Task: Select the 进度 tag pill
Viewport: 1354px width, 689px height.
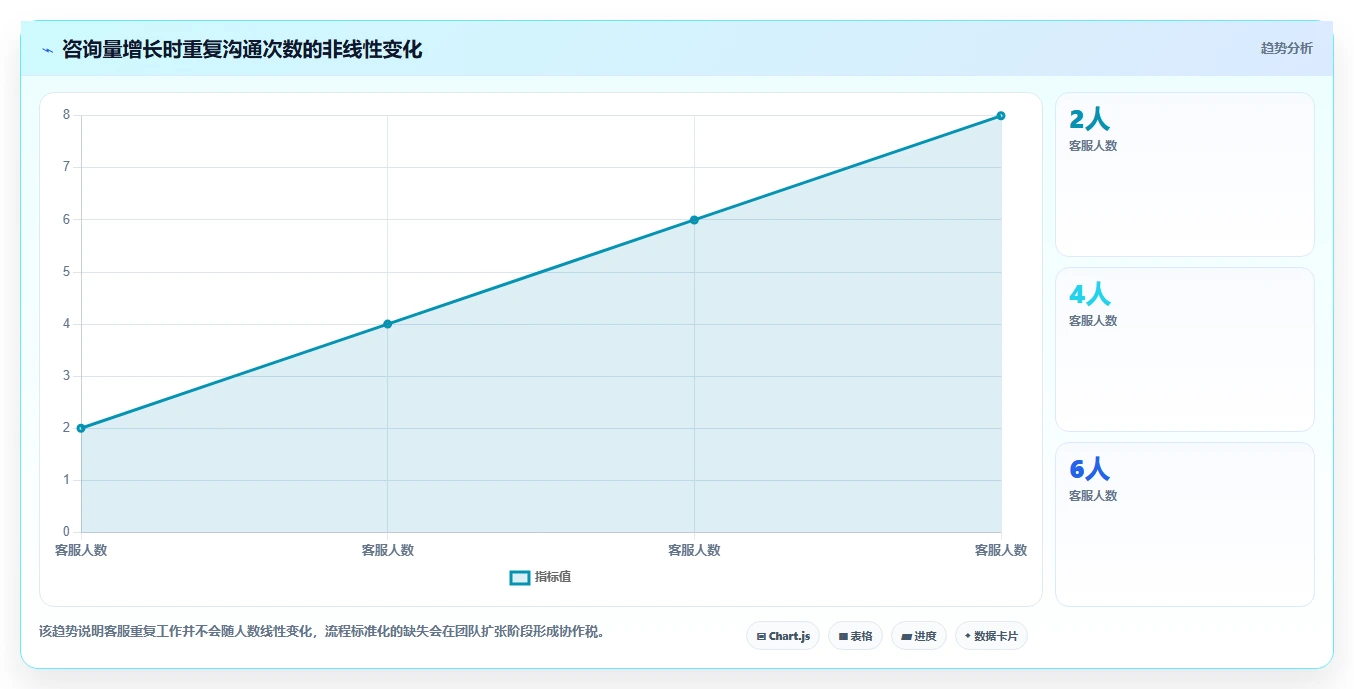Action: coord(919,636)
